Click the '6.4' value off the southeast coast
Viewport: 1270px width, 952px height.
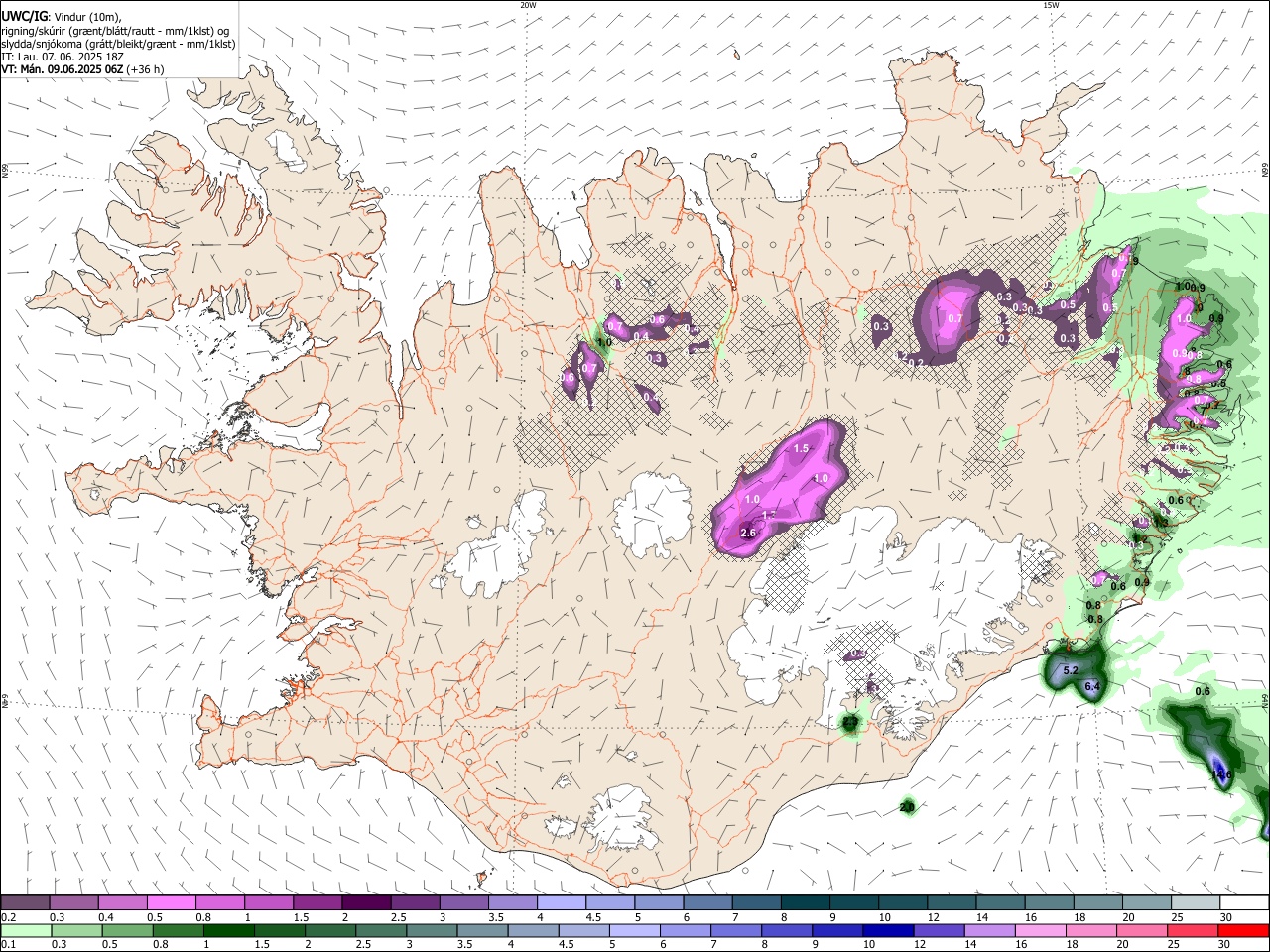(1093, 687)
